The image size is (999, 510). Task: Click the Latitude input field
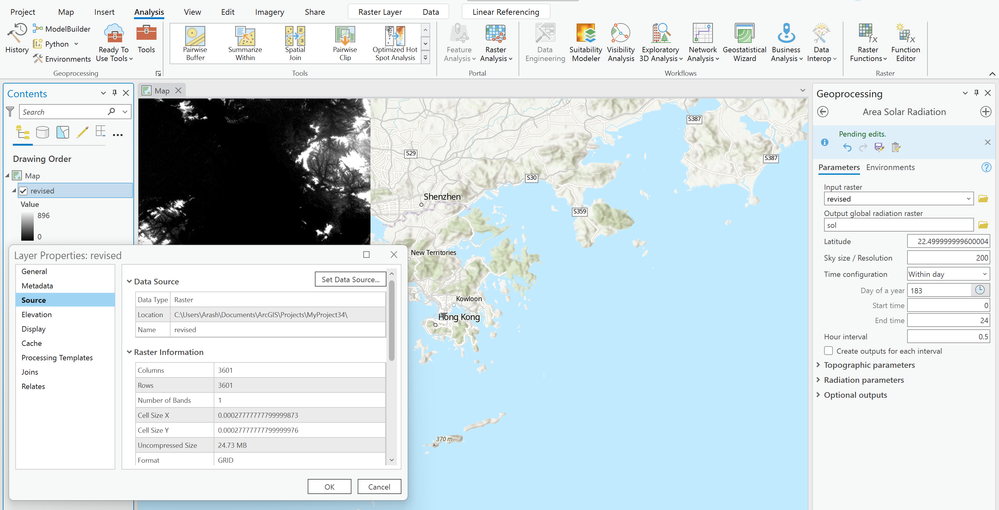948,242
